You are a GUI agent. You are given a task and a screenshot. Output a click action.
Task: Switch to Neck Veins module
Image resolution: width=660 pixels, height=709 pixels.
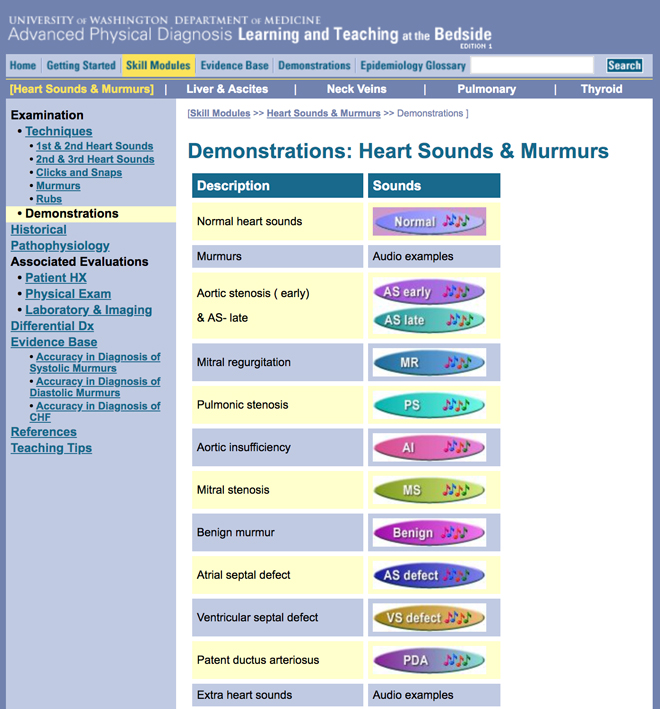coord(357,89)
